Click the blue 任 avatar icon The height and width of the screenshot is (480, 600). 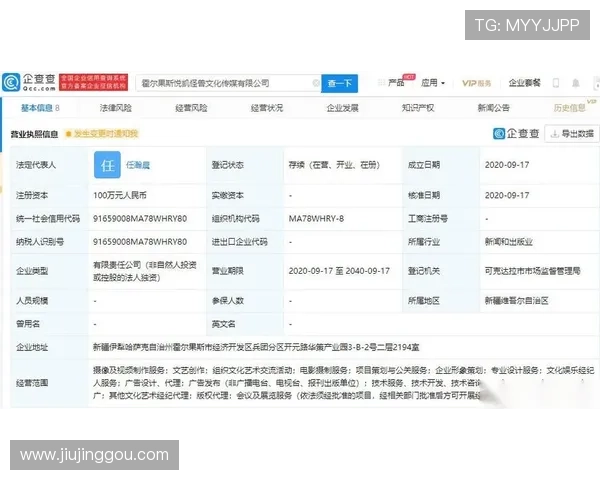107,165
